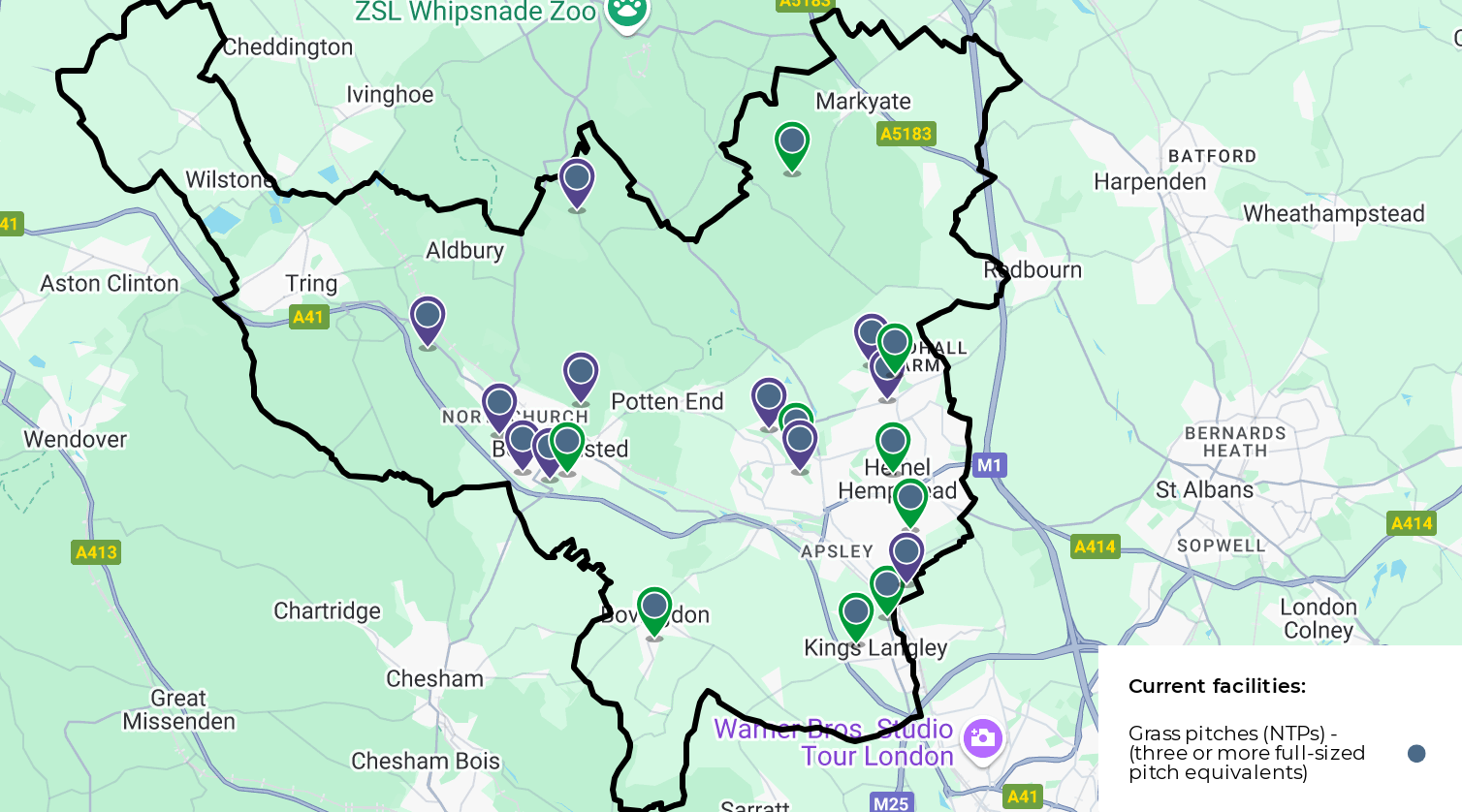Select the purple pin below Whipsnade Zoo
This screenshot has width=1462, height=812.
click(577, 183)
